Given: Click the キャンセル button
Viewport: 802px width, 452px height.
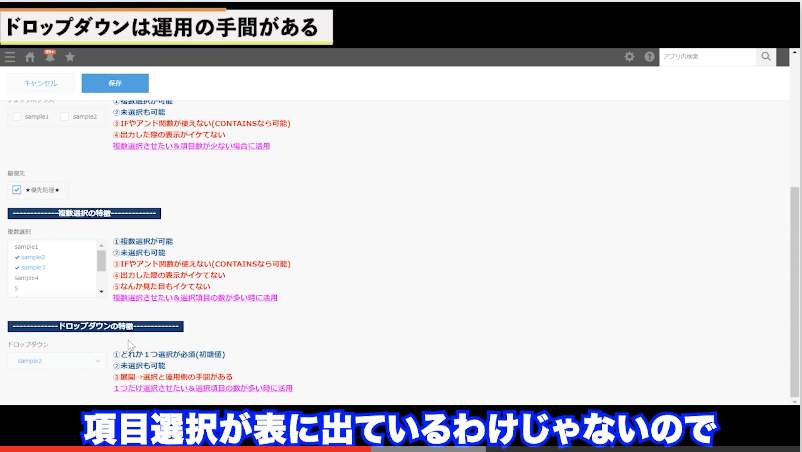Looking at the screenshot, I should tap(41, 83).
